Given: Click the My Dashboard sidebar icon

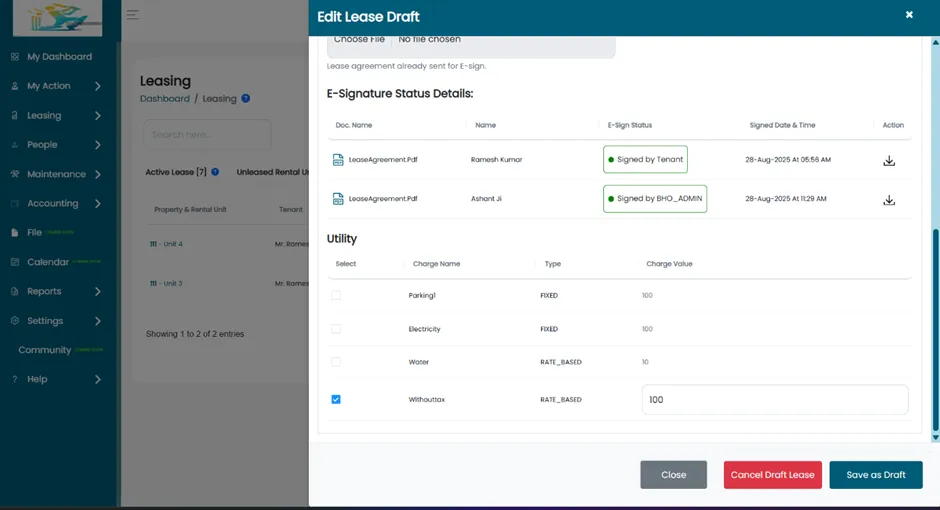Looking at the screenshot, I should (x=14, y=56).
